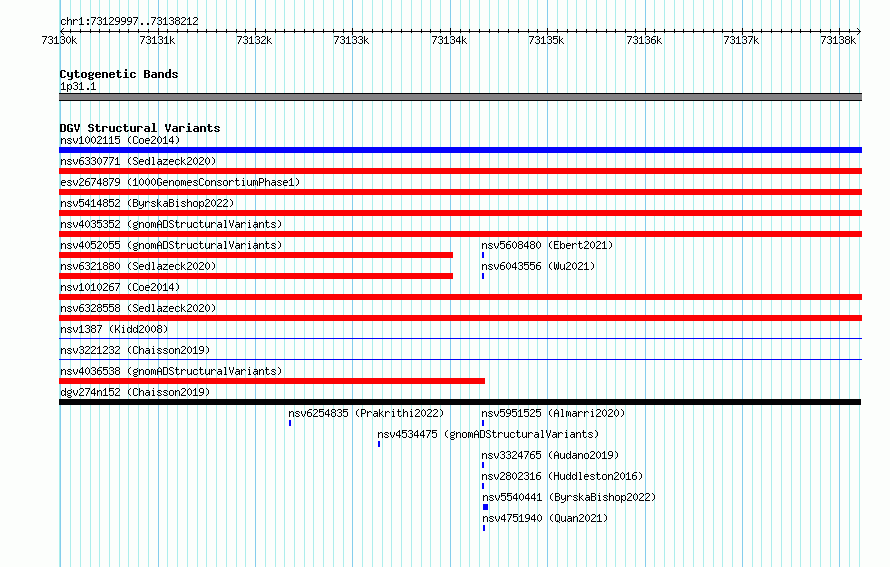Screen dimensions: 890x567
Task: Select the nsv5414852 (ByrskaBishop2022) label
Action: pos(147,203)
